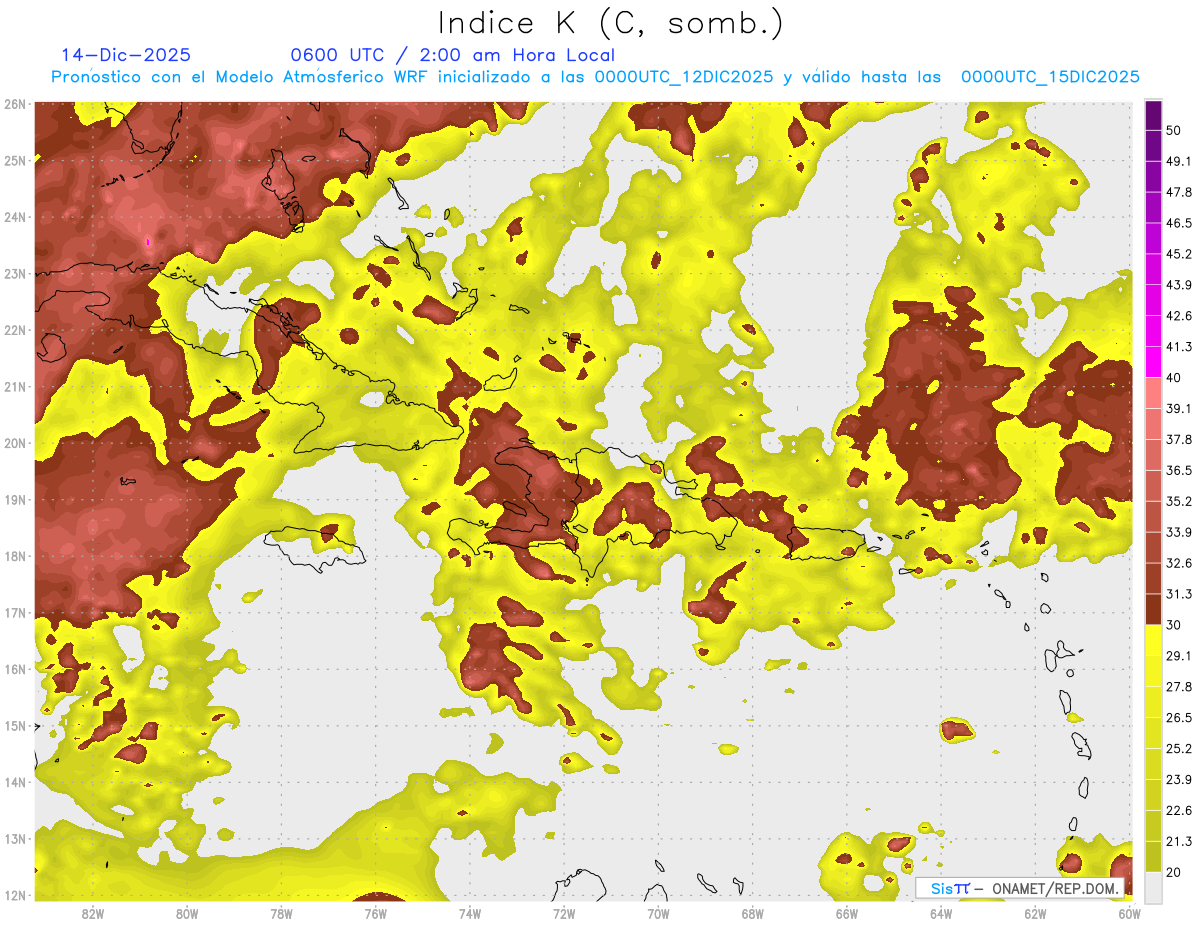
Task: Click the colorbar value "36.5"
Action: click(x=1179, y=470)
